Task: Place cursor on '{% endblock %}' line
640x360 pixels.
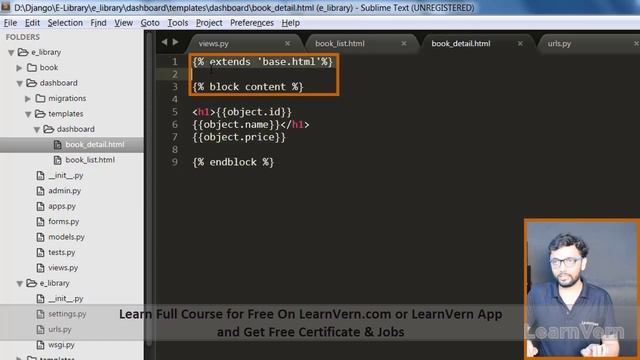Action: pyautogui.click(x=233, y=162)
